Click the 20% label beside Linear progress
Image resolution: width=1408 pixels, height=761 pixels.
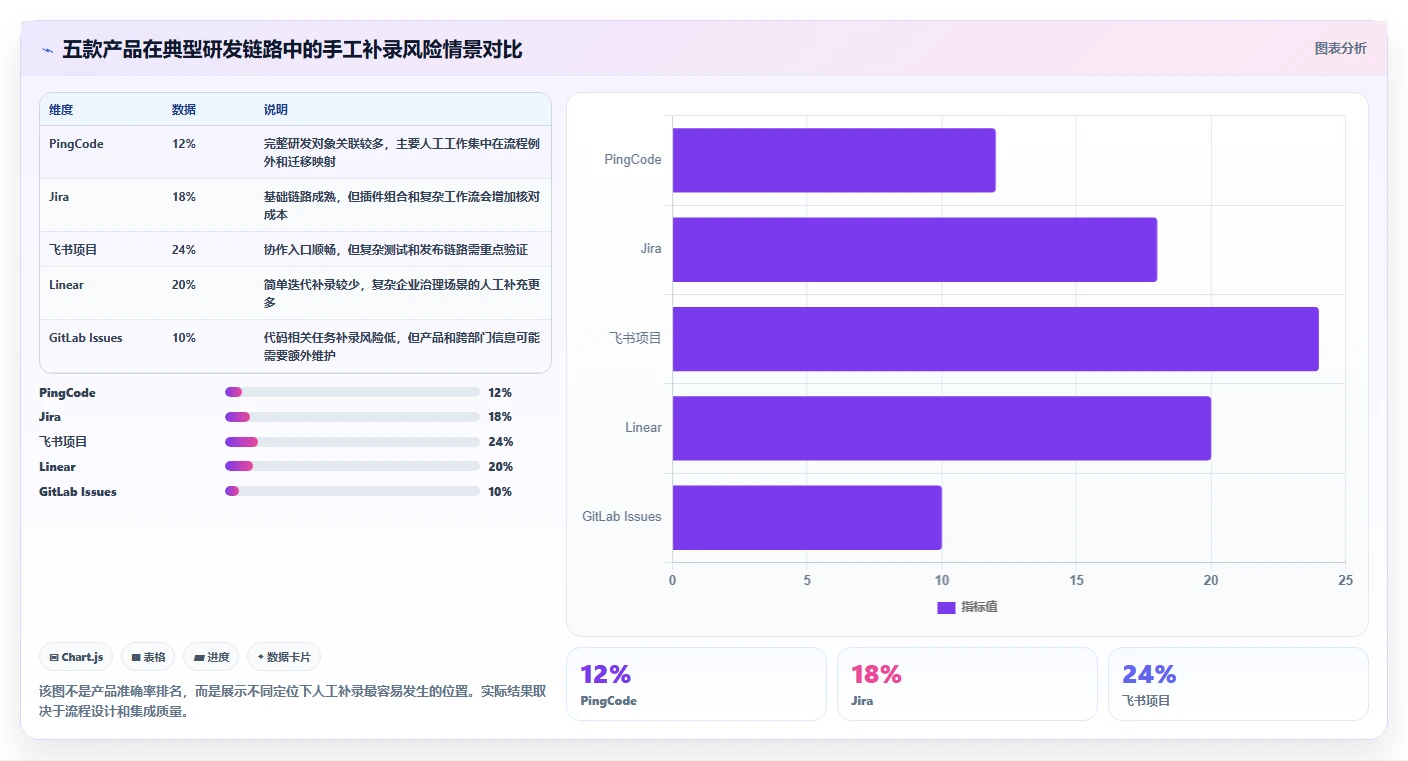(500, 467)
